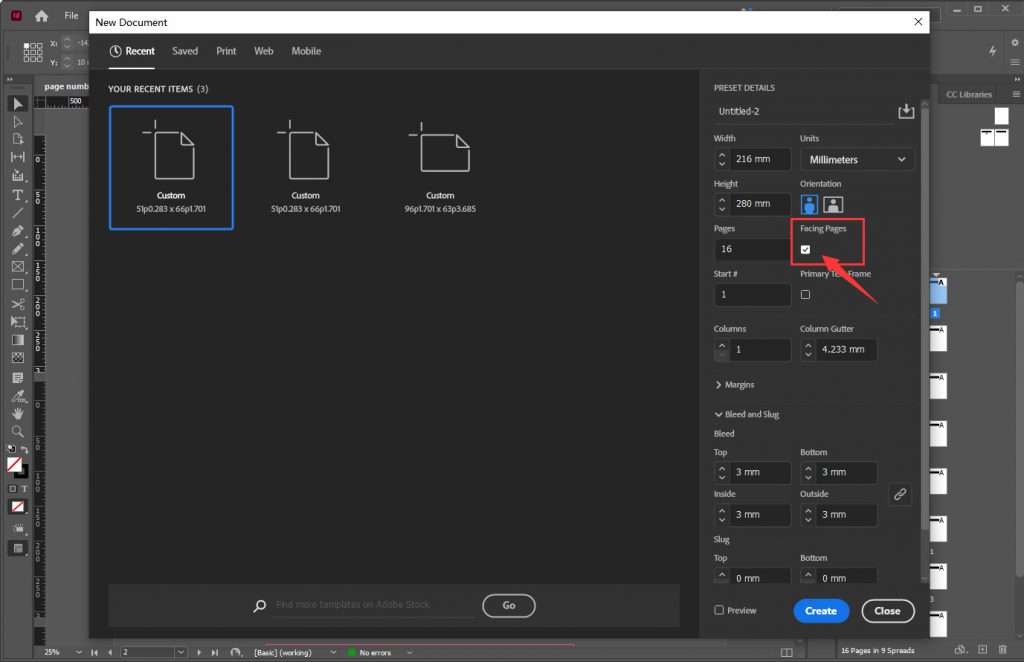The width and height of the screenshot is (1024, 662).
Task: Switch to the Saved tab
Action: point(185,51)
